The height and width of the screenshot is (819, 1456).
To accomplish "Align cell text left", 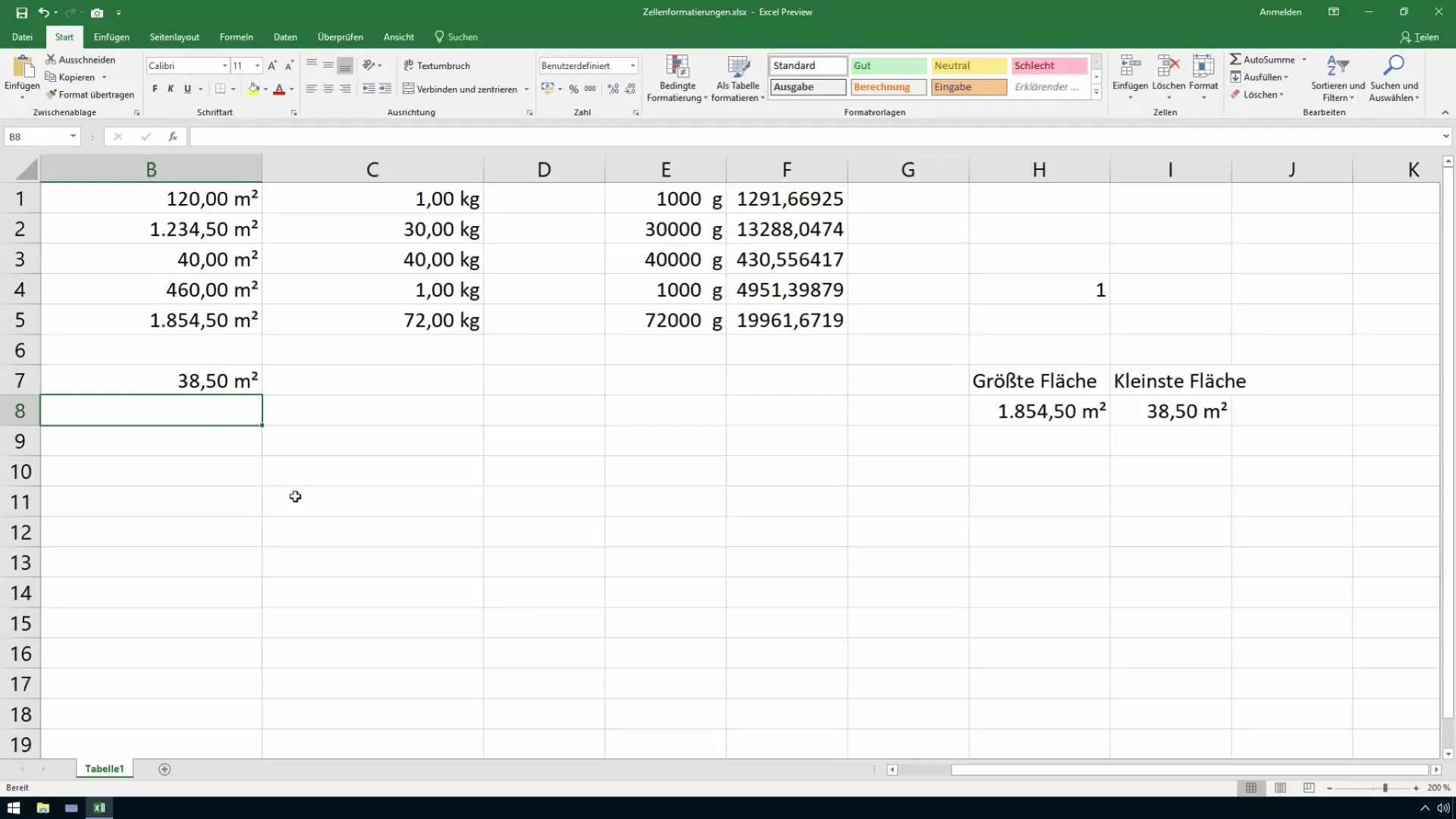I will (311, 89).
